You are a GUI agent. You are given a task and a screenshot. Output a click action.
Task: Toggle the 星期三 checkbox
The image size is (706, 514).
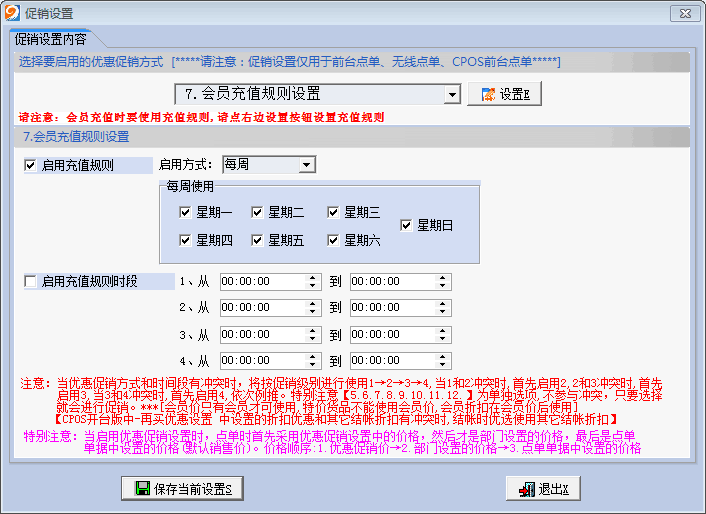click(x=333, y=212)
